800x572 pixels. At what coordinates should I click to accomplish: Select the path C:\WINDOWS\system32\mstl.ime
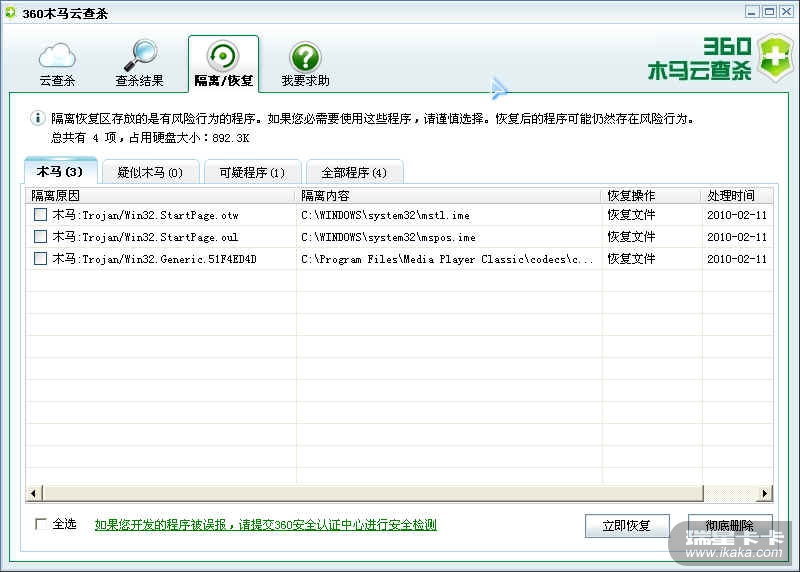coord(385,215)
